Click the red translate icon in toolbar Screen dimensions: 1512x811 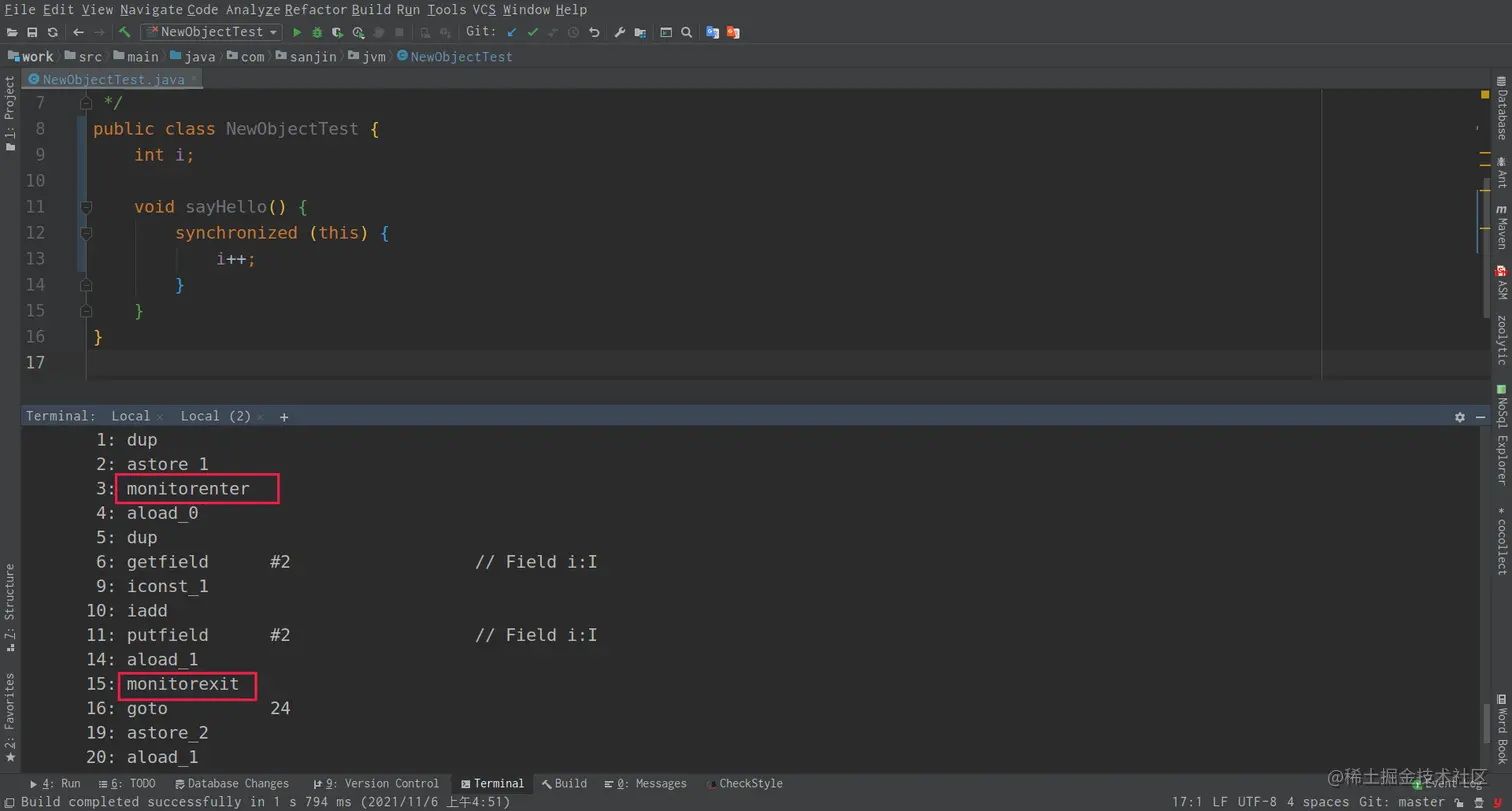(733, 32)
